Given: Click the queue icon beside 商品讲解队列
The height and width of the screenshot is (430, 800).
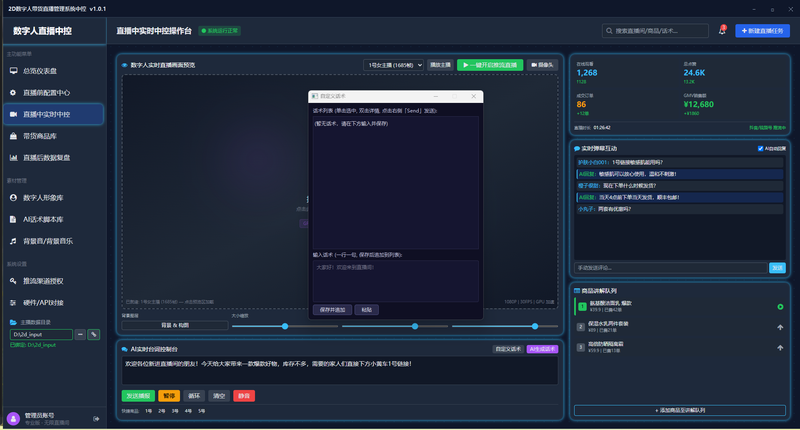Looking at the screenshot, I should [x=577, y=291].
